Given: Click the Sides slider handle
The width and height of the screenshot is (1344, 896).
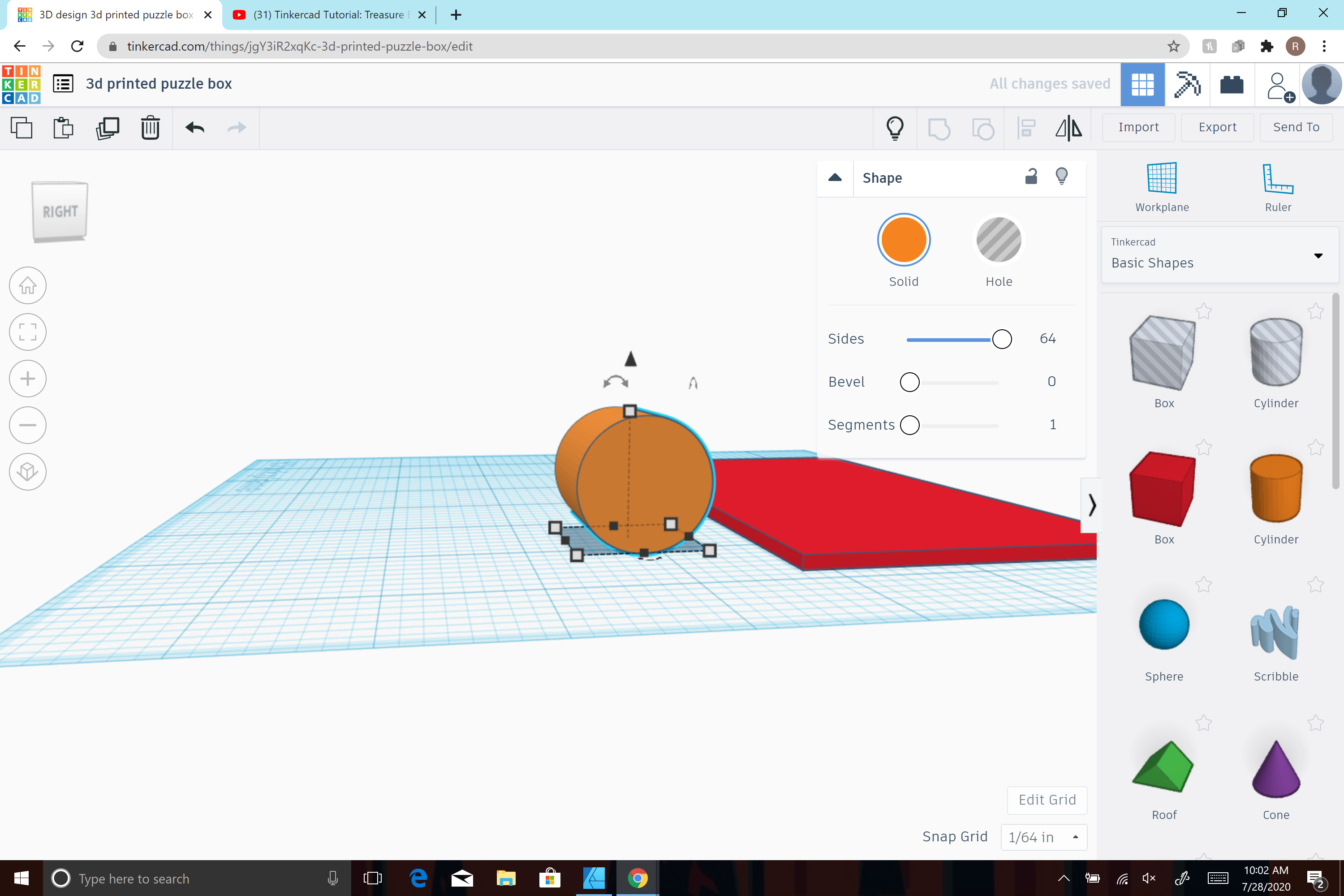Looking at the screenshot, I should click(x=1002, y=339).
